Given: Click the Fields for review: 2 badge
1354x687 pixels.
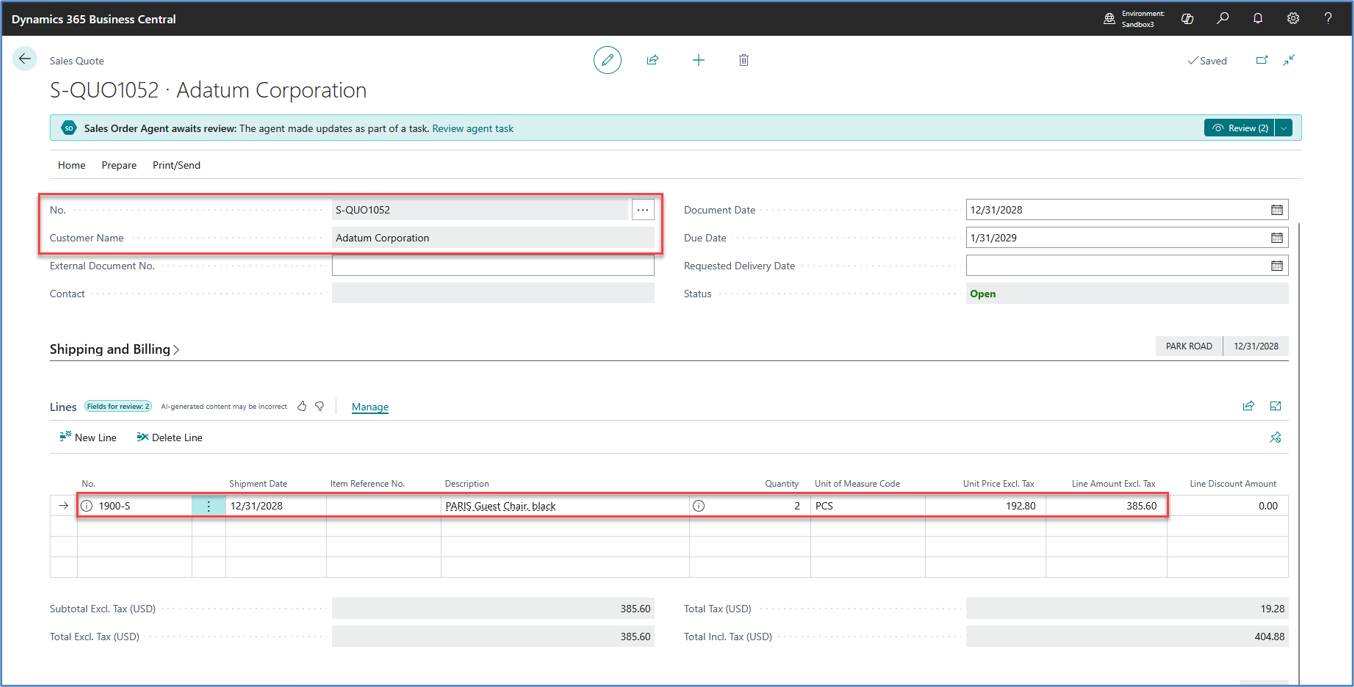Looking at the screenshot, I should click(x=118, y=406).
